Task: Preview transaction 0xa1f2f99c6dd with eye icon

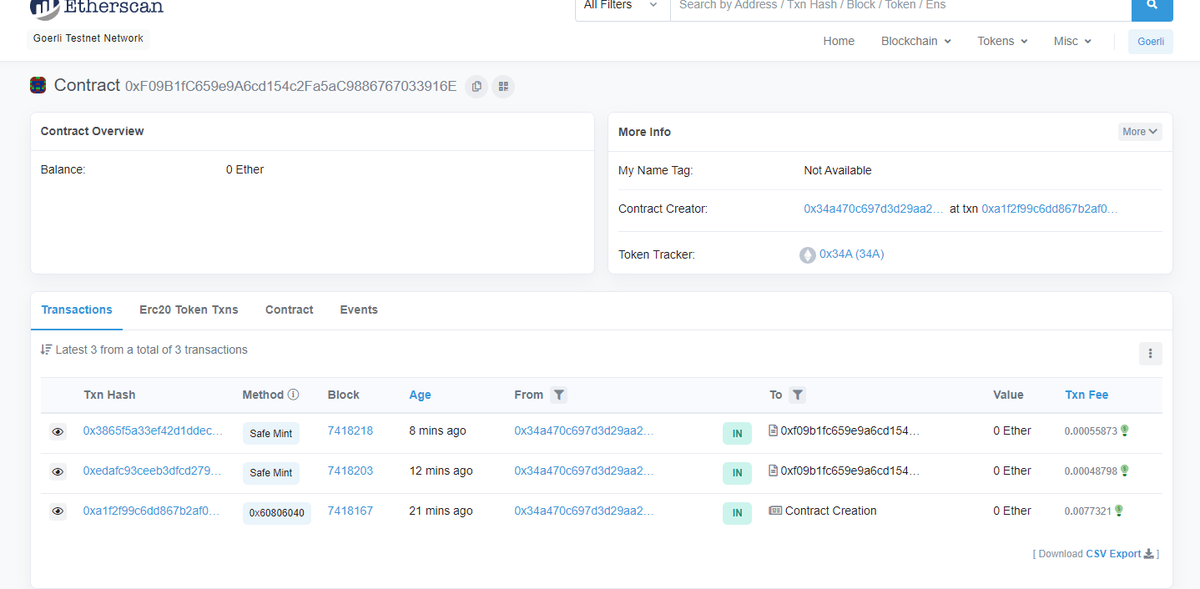Action: coord(58,512)
